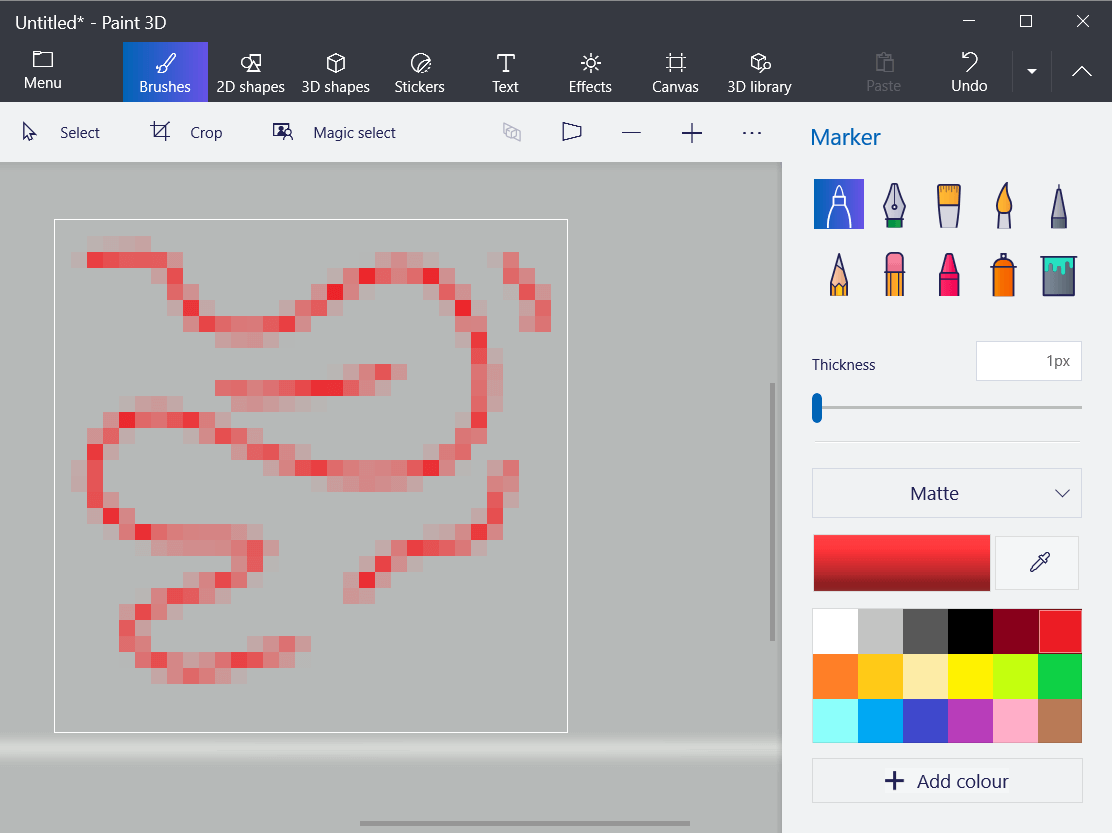Expand the Undo history arrow

tap(1031, 71)
